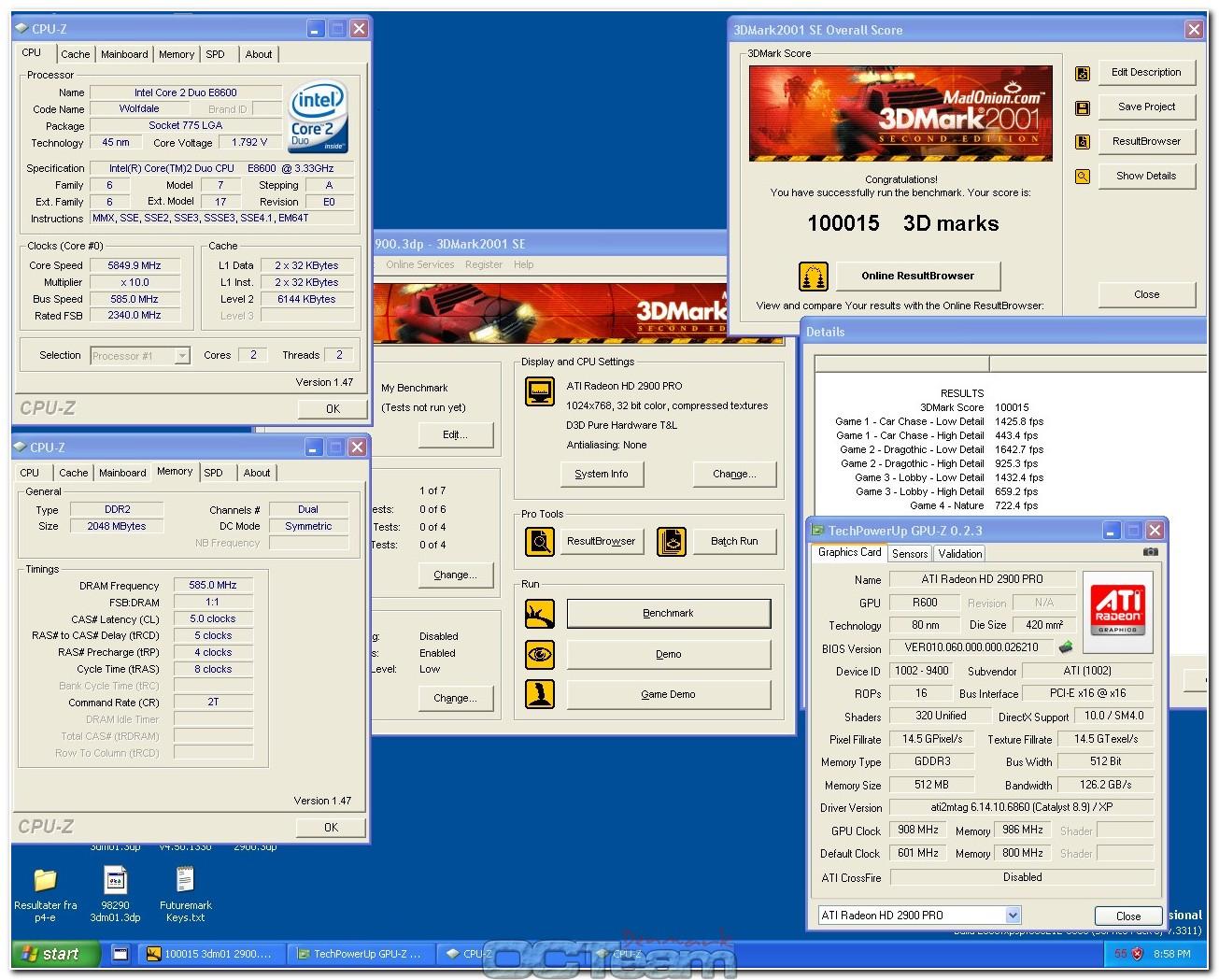This screenshot has height=980, width=1219.
Task: Click the Show Details button
Action: (x=1146, y=176)
